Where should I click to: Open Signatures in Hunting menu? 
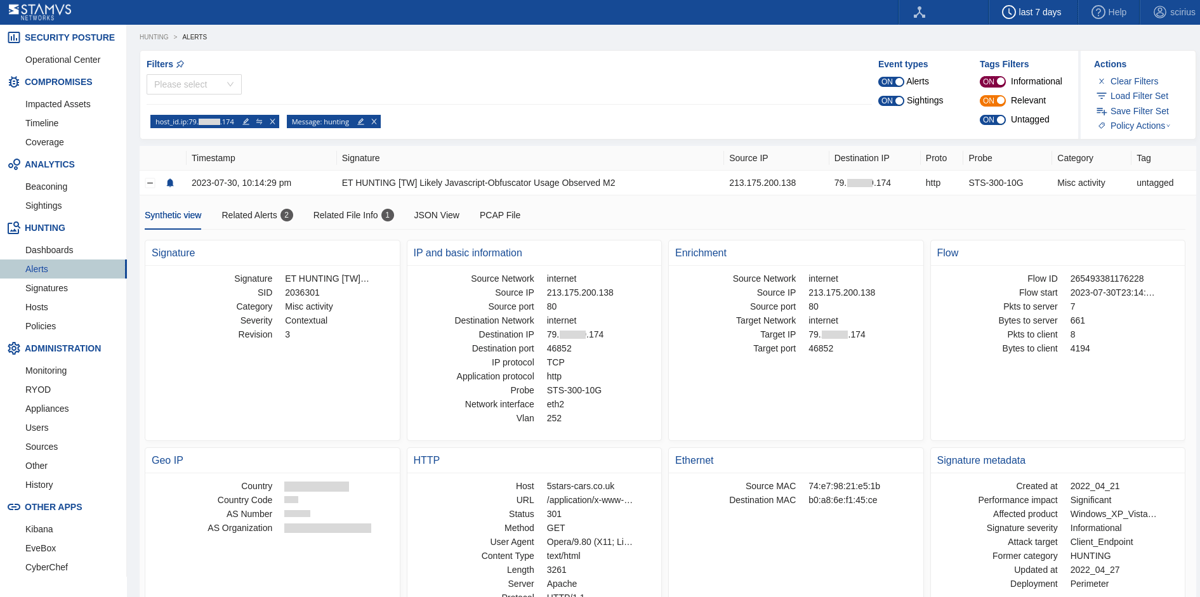[x=47, y=288]
